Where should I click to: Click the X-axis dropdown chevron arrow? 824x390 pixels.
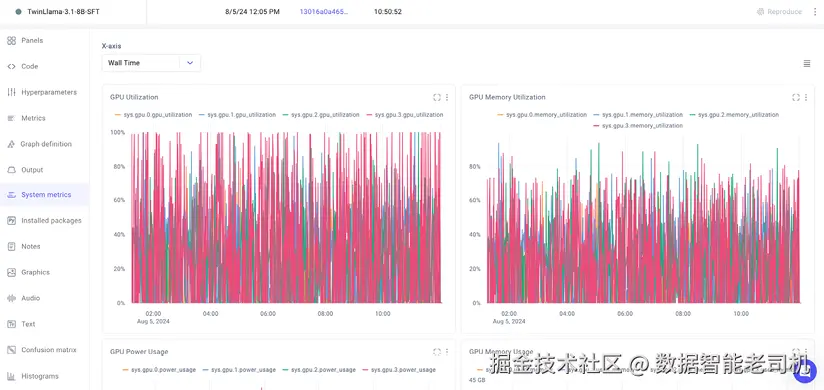coord(190,63)
